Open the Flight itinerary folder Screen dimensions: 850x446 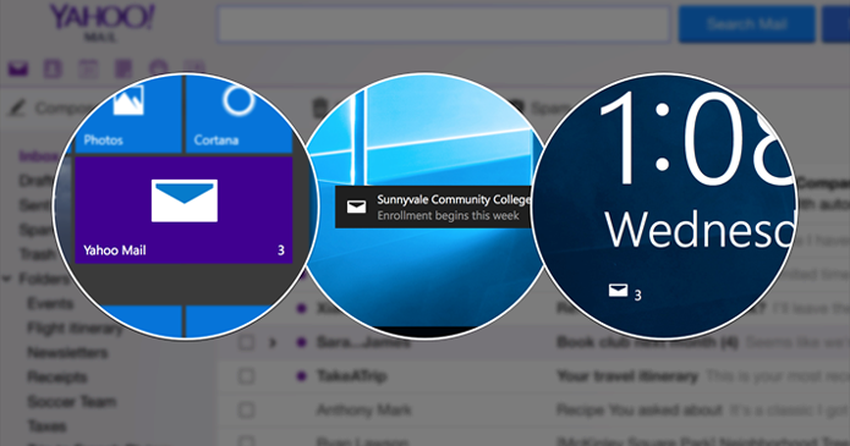(75, 328)
